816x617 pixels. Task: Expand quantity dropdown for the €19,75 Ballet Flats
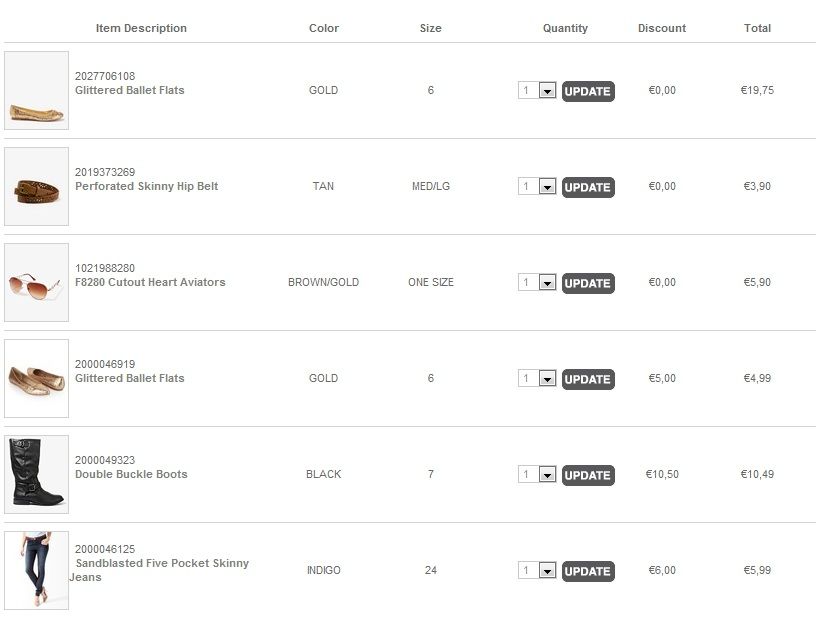547,91
